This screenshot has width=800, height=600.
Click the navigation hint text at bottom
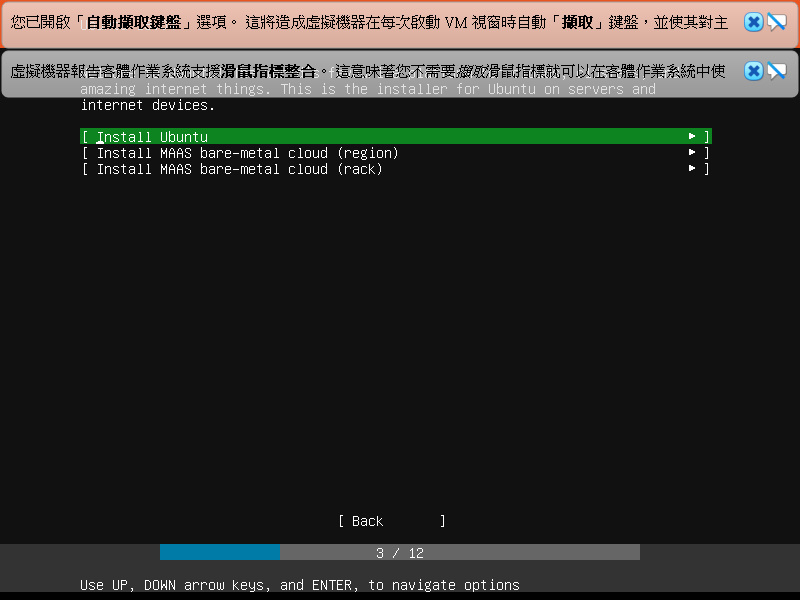300,585
